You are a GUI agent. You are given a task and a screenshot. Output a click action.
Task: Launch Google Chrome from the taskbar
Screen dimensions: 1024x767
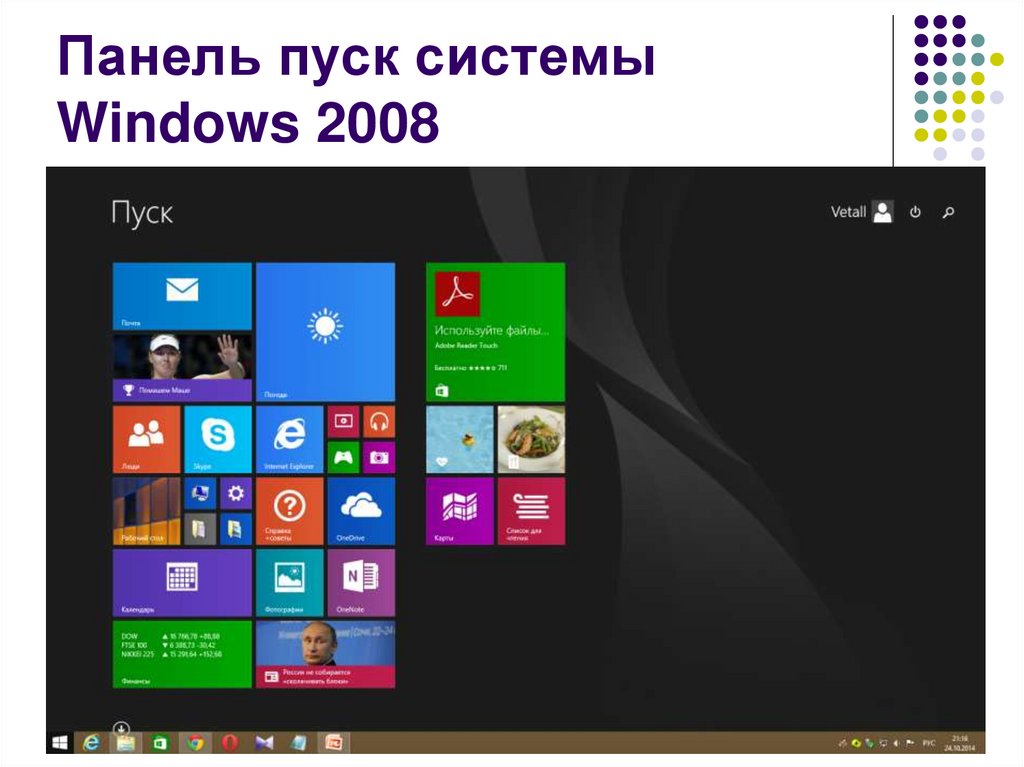[x=195, y=743]
